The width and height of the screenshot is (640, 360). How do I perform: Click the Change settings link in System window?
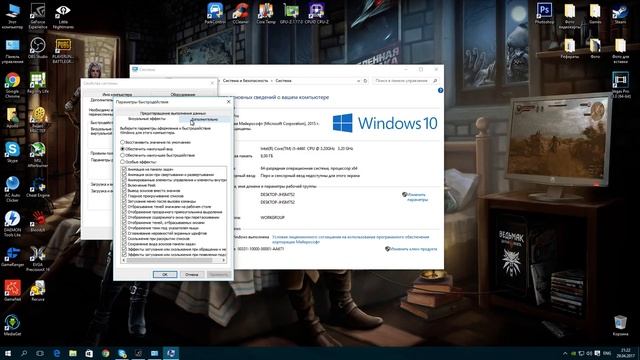(416, 197)
